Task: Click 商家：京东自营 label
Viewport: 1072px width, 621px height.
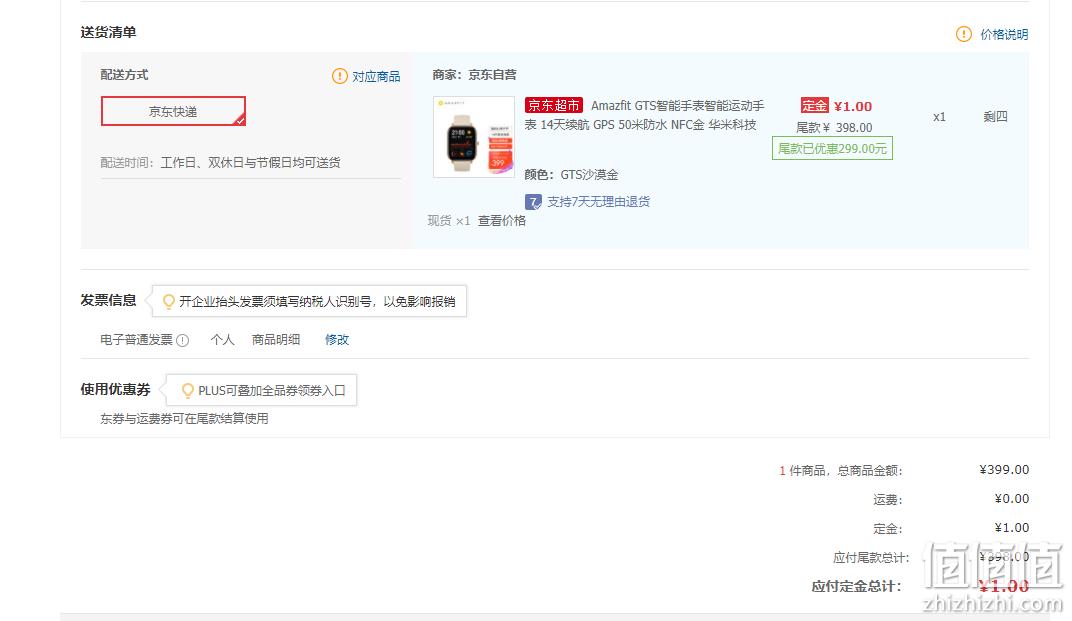Action: tap(474, 75)
